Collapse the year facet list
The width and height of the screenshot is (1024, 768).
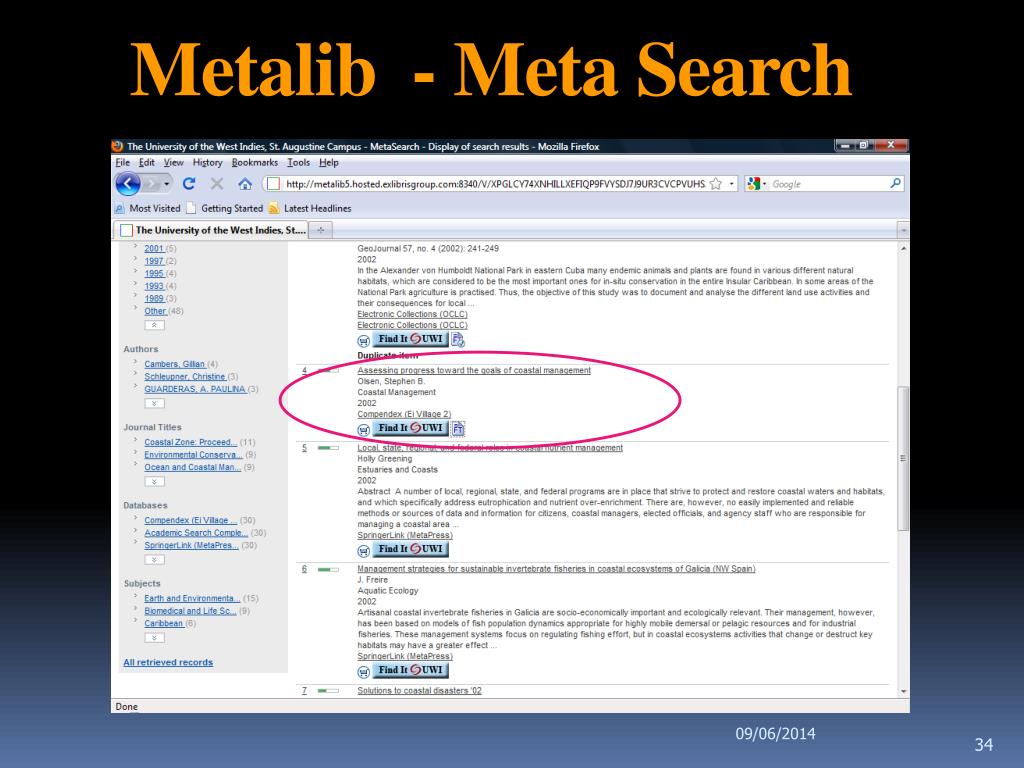click(x=154, y=325)
